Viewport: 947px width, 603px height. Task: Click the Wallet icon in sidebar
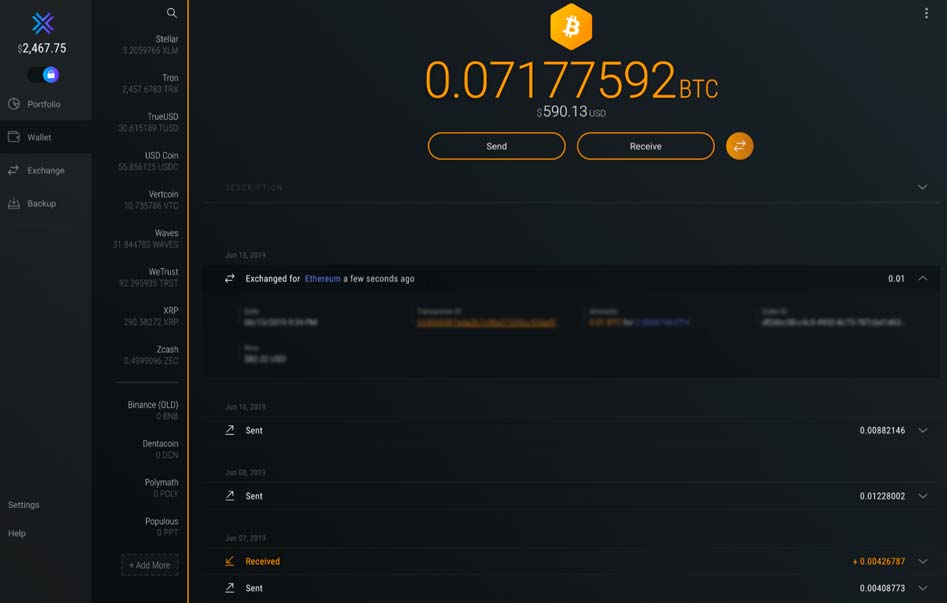click(x=14, y=137)
